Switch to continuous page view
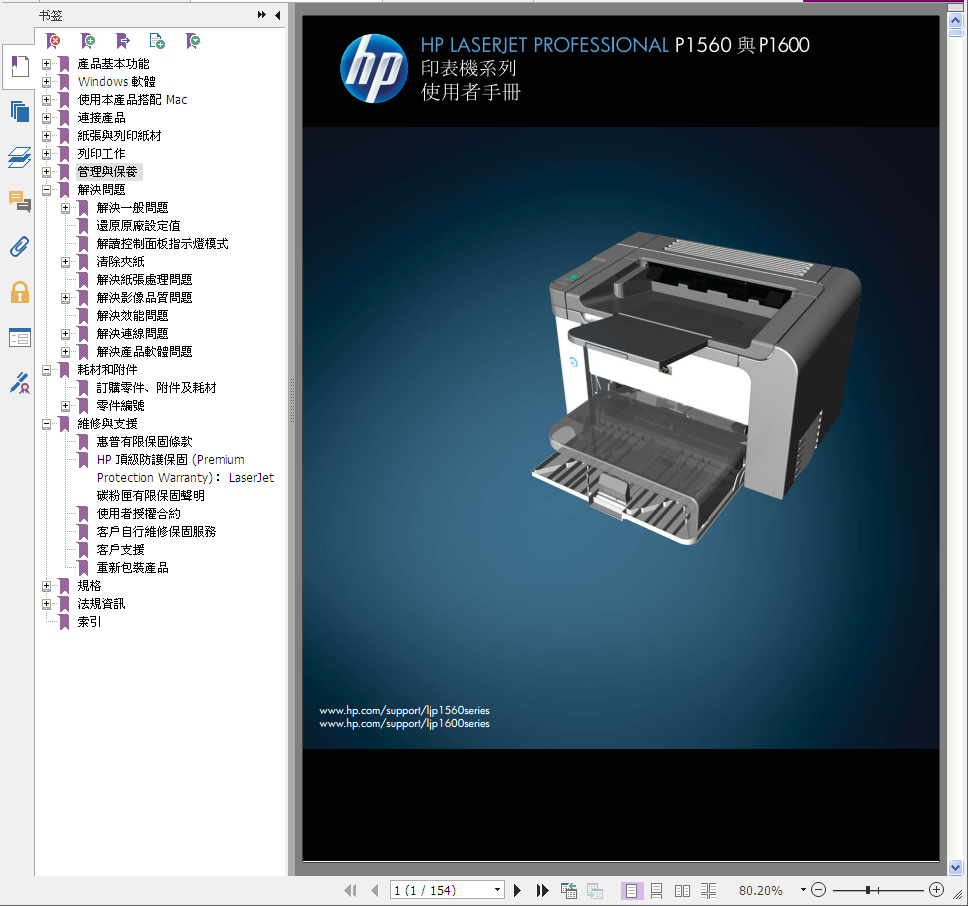968x906 pixels. pos(656,891)
